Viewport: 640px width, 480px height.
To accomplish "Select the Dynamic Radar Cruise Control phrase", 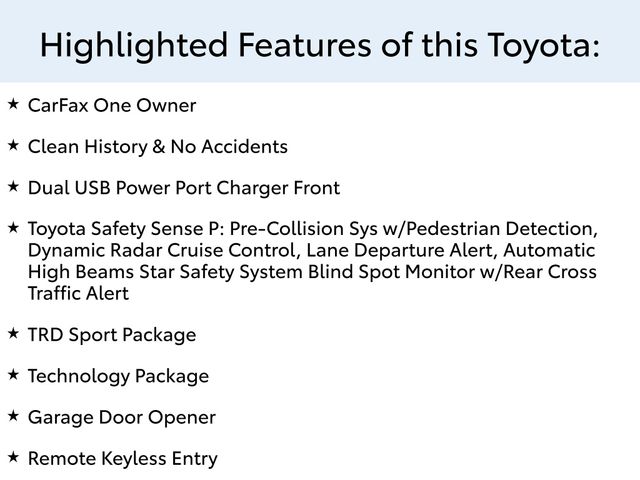I will 162,250.
